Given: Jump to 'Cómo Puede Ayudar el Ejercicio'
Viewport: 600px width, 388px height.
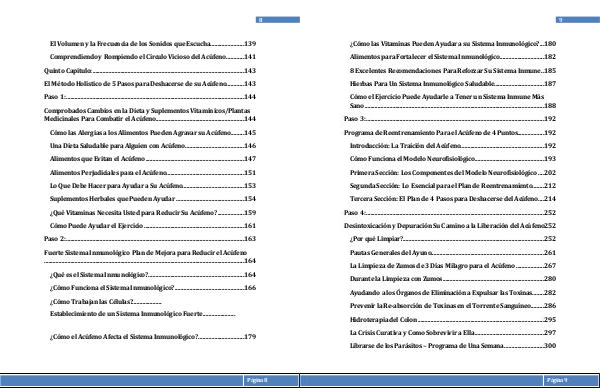Looking at the screenshot, I should point(153,226).
